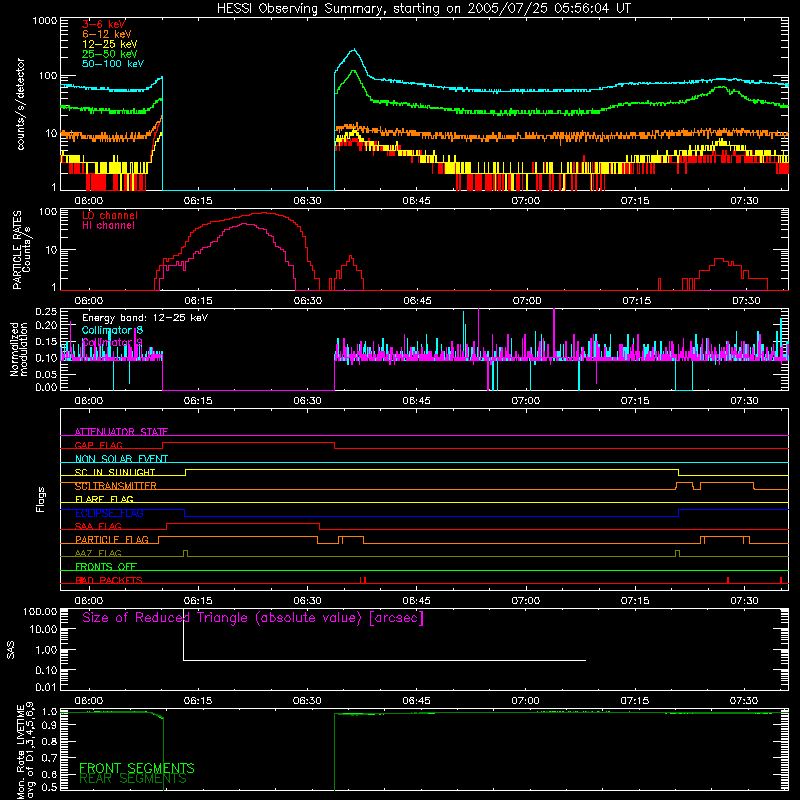Click the 'PARTICLE RATES Counts/s' axis label
This screenshot has width=800, height=800.
[21, 250]
